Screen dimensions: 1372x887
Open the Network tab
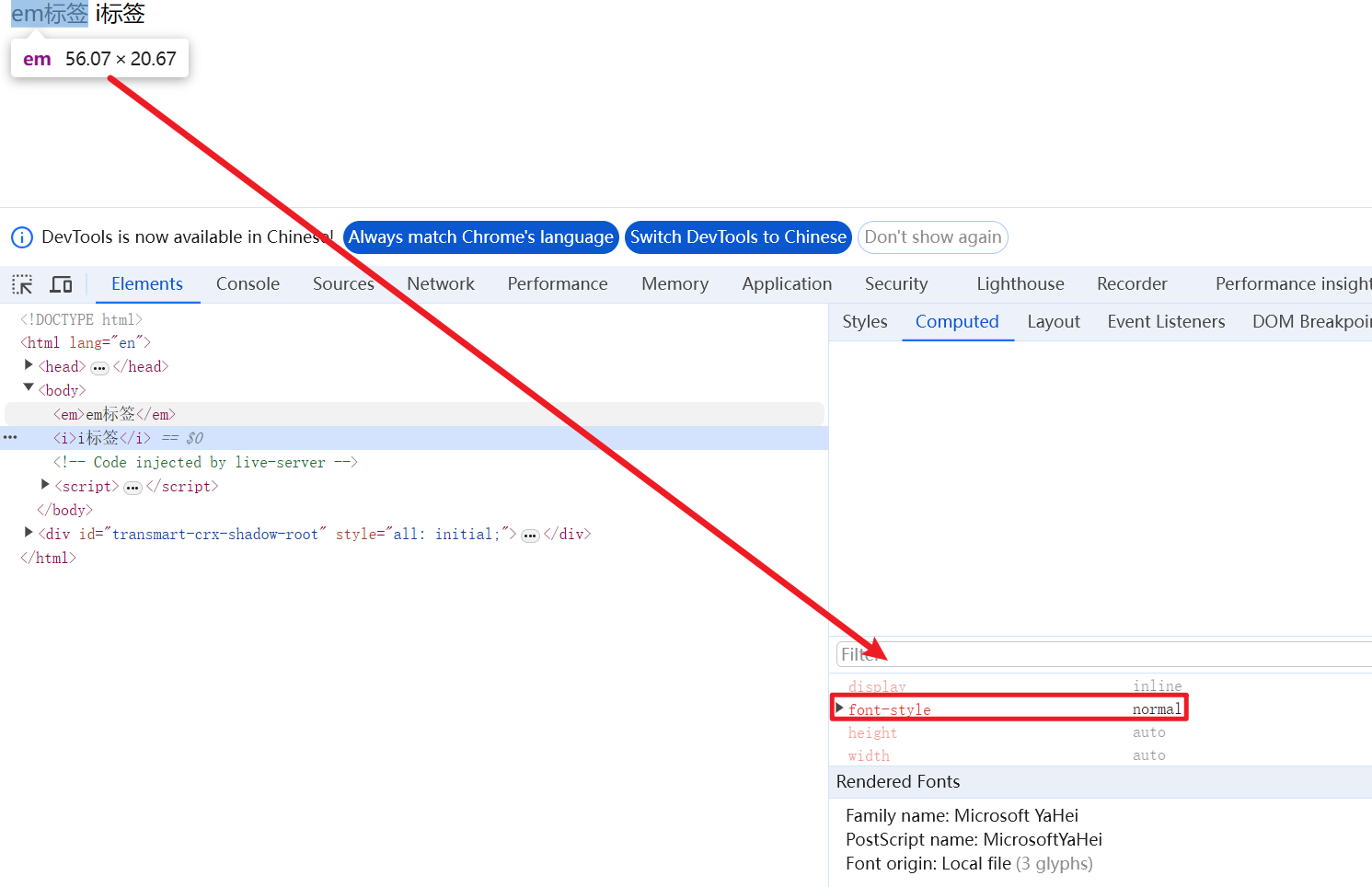point(441,284)
